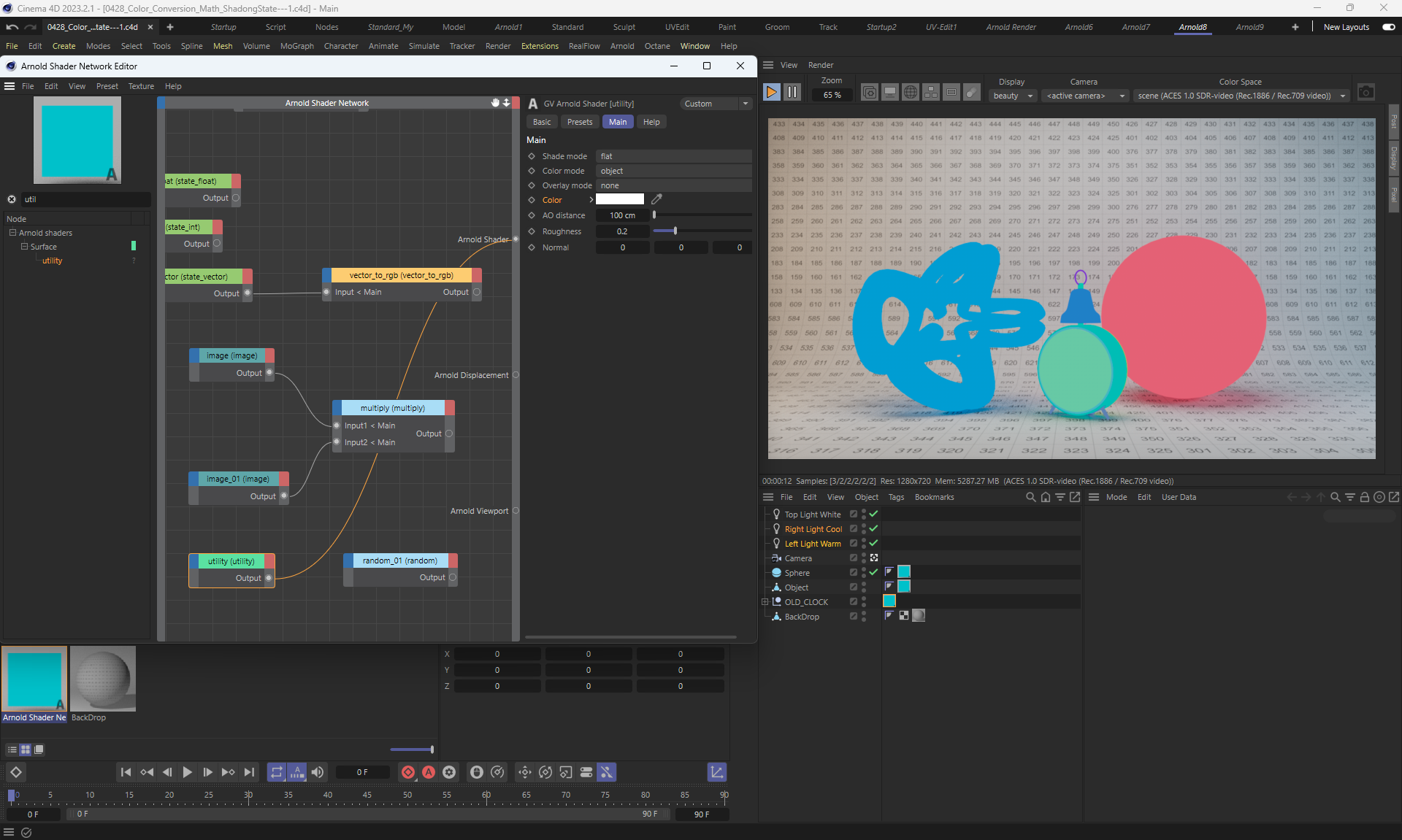Image resolution: width=1402 pixels, height=840 pixels.
Task: Click the camera snapshot icon in render view
Action: tap(1365, 92)
